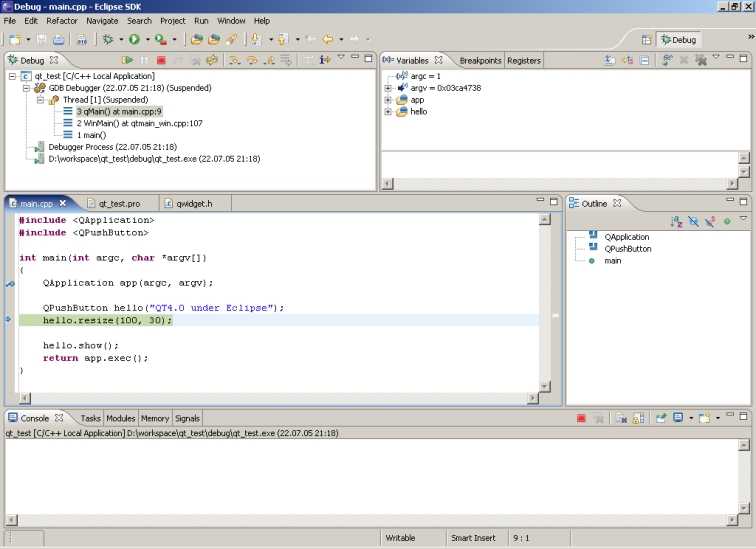Open the Outline view menu triangle
Screen dimensions: 756x549
[x=743, y=218]
